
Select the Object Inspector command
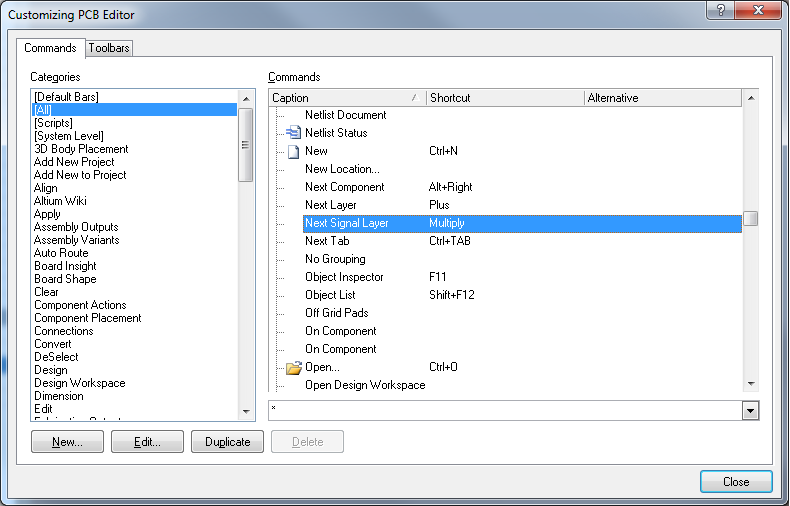[x=344, y=277]
